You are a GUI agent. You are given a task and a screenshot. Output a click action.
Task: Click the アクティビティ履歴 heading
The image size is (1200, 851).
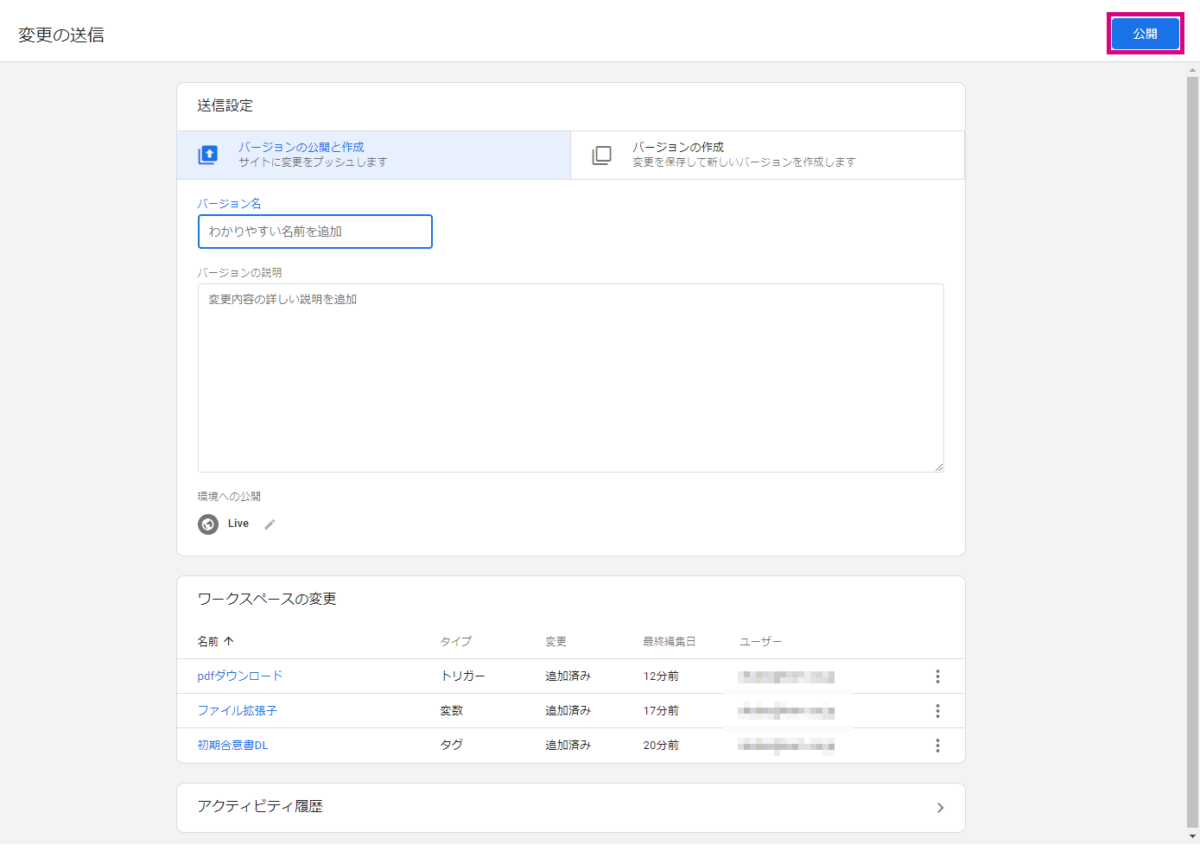click(260, 807)
